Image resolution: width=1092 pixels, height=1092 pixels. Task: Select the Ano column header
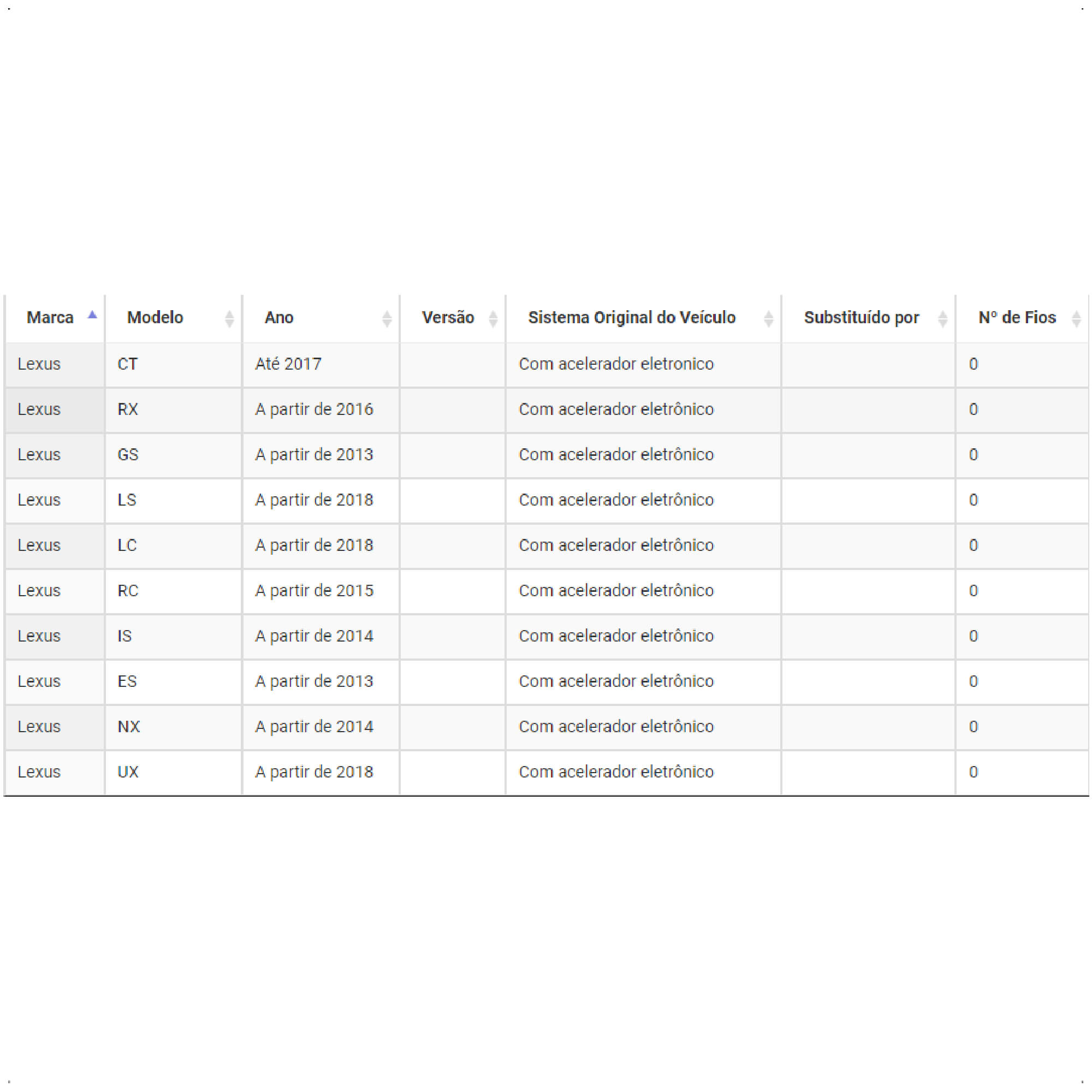[321, 318]
